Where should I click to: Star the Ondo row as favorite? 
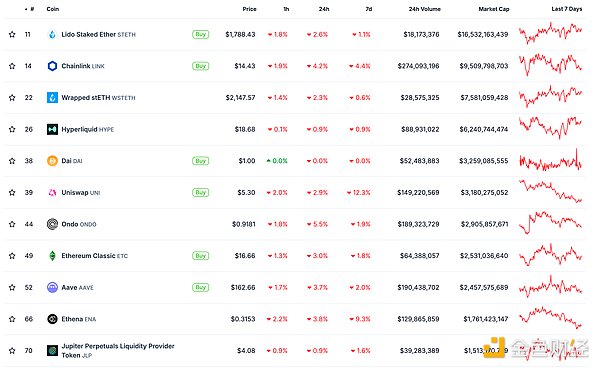pos(12,224)
